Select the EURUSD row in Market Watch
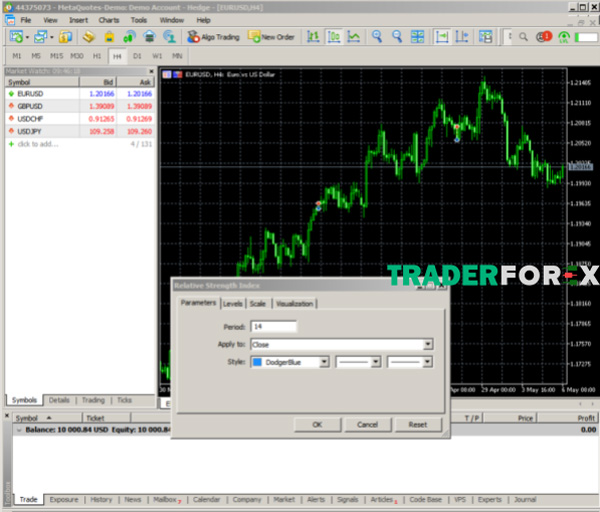600x512 pixels. click(x=80, y=94)
